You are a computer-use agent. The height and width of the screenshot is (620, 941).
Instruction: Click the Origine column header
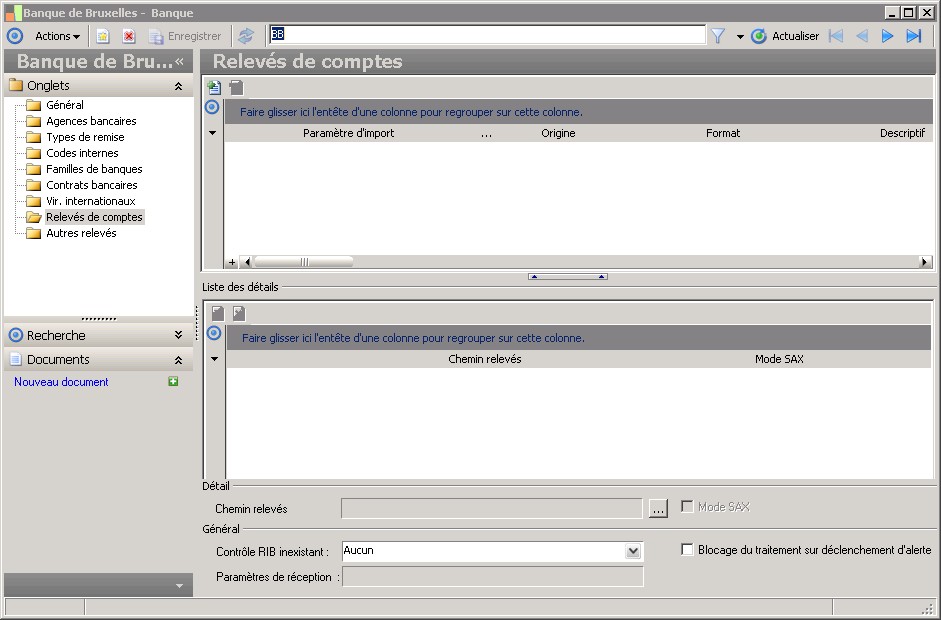(558, 133)
